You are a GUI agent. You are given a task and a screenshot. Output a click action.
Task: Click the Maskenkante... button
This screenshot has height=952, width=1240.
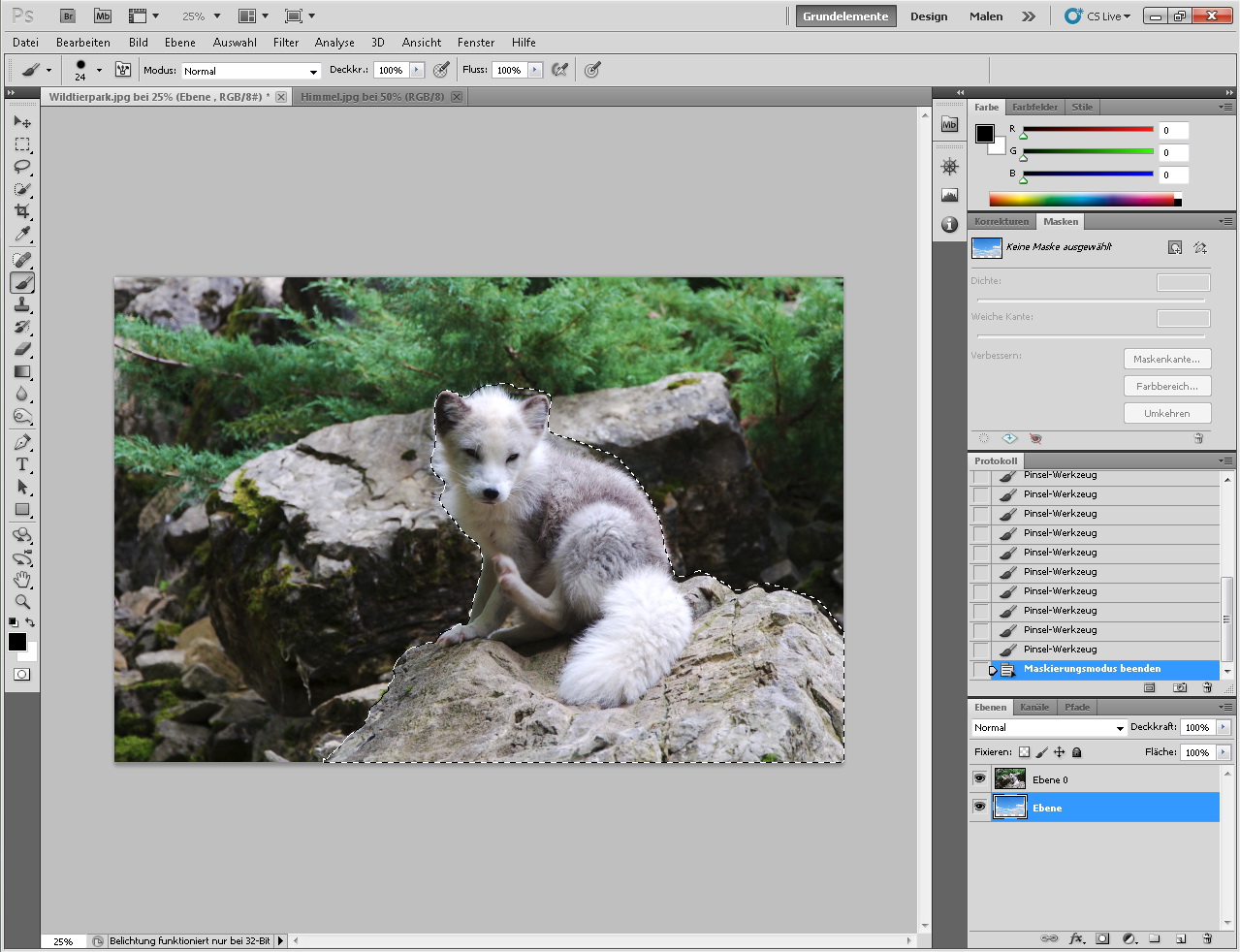1166,360
